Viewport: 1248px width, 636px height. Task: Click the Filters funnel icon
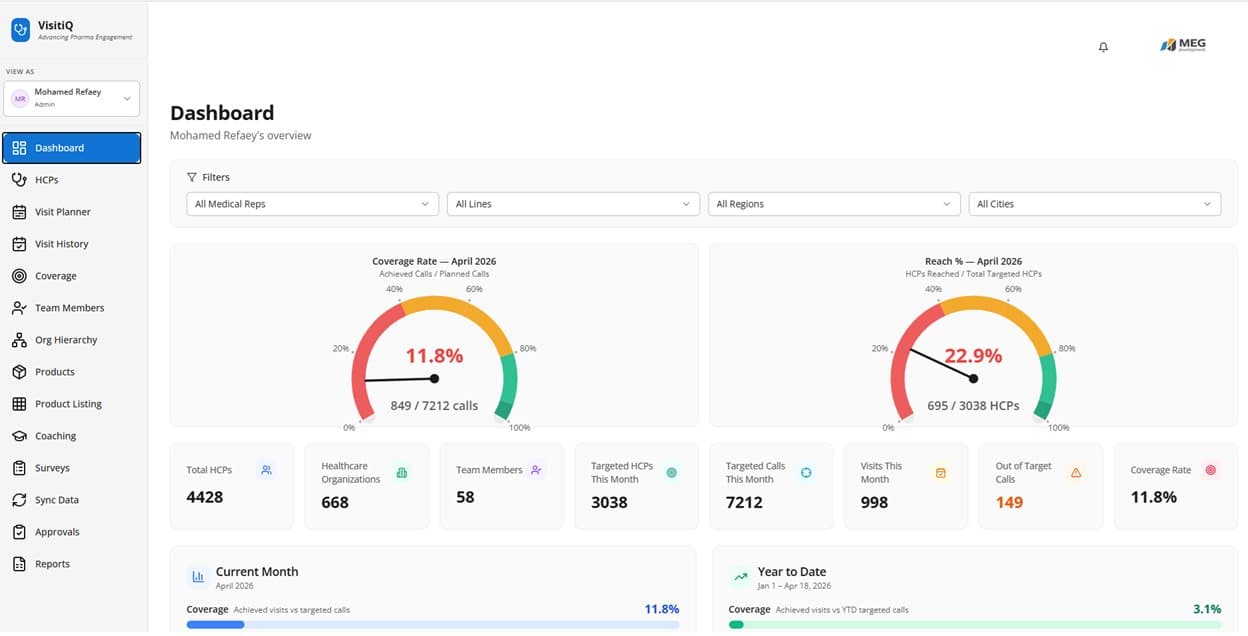[x=193, y=177]
